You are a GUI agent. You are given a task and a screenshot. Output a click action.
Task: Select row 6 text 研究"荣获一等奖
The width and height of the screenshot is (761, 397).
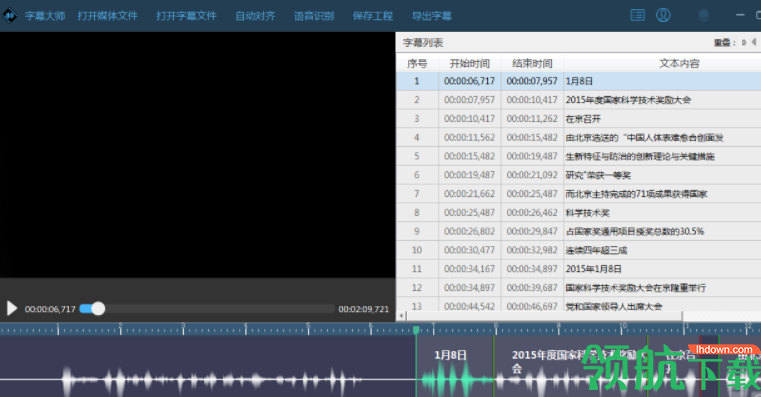click(x=598, y=175)
